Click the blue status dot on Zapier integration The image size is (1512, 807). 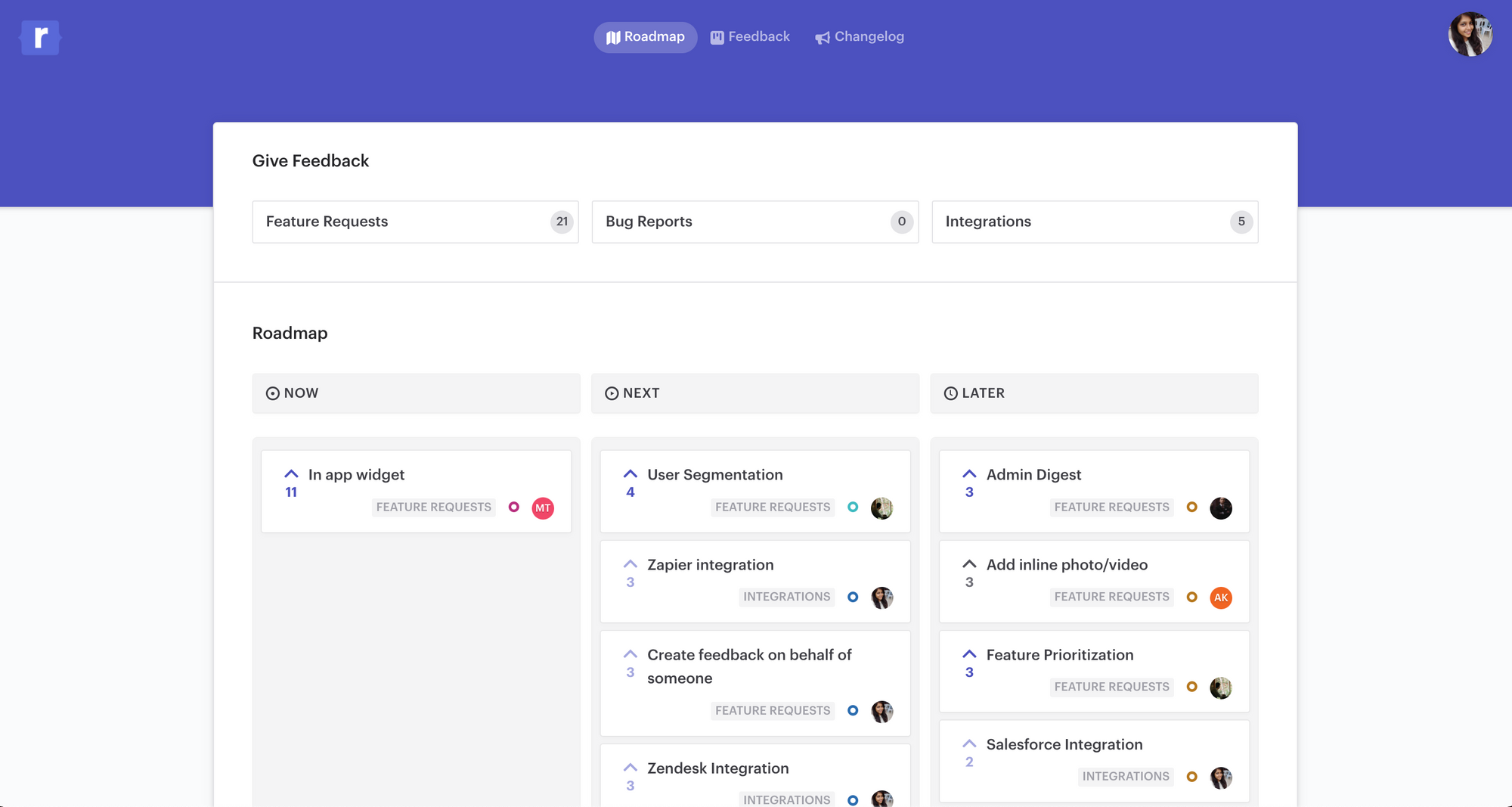click(x=853, y=597)
